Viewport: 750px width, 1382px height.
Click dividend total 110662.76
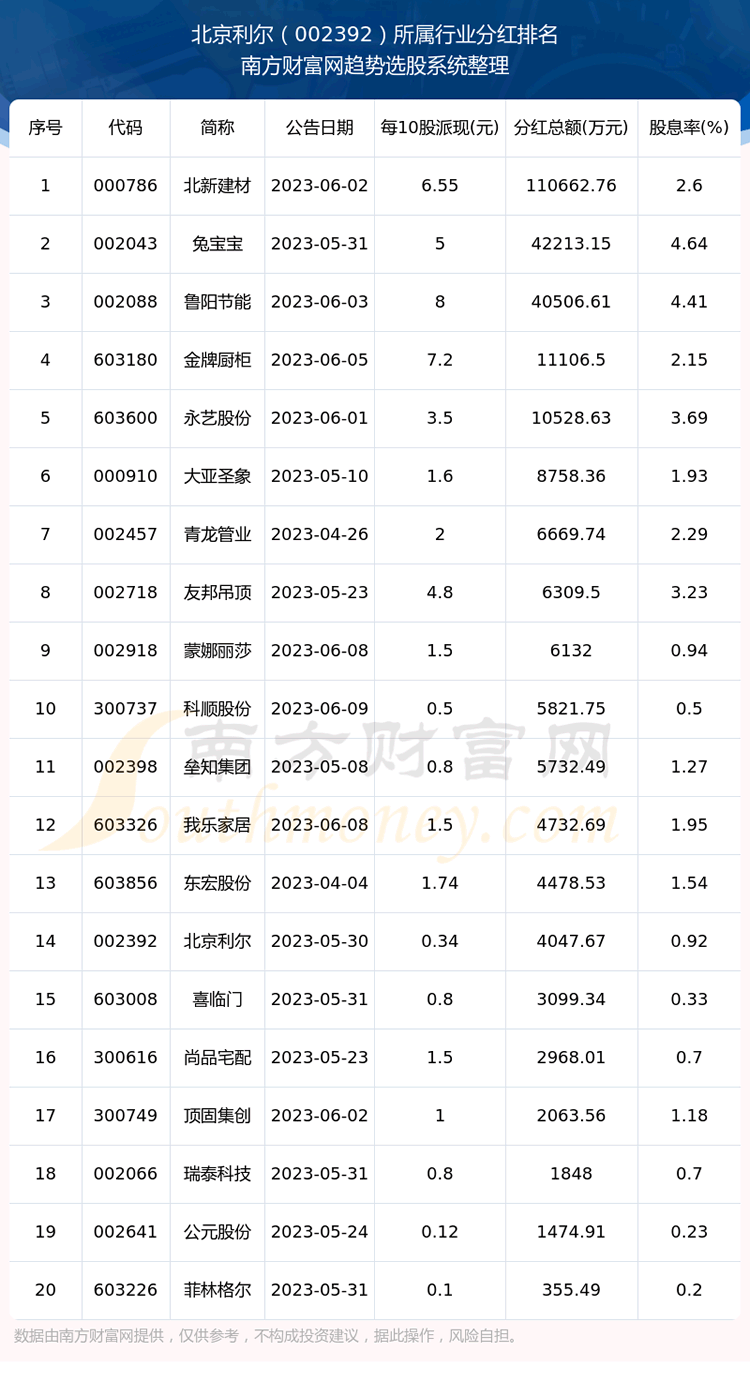pos(570,186)
